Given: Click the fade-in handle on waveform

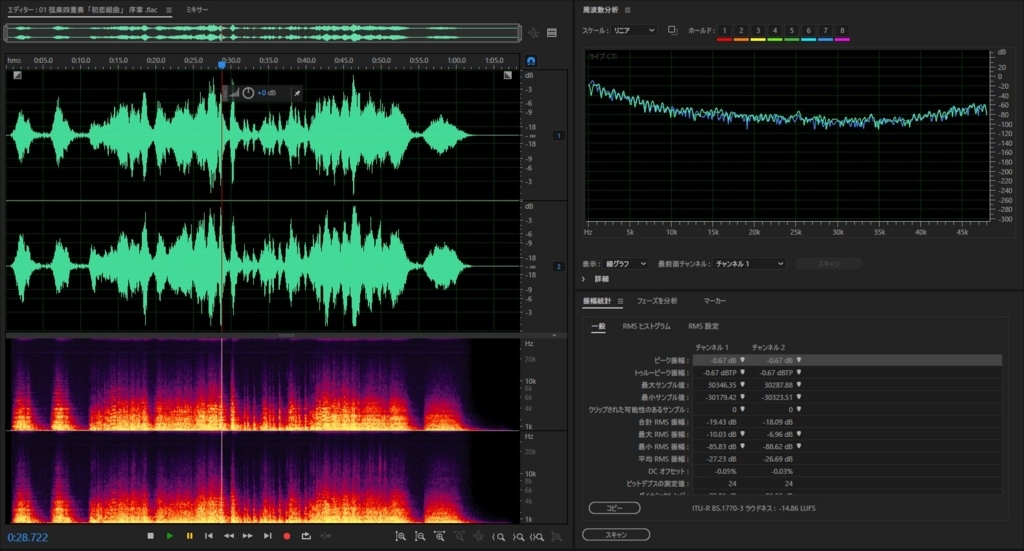Looking at the screenshot, I should (x=18, y=75).
